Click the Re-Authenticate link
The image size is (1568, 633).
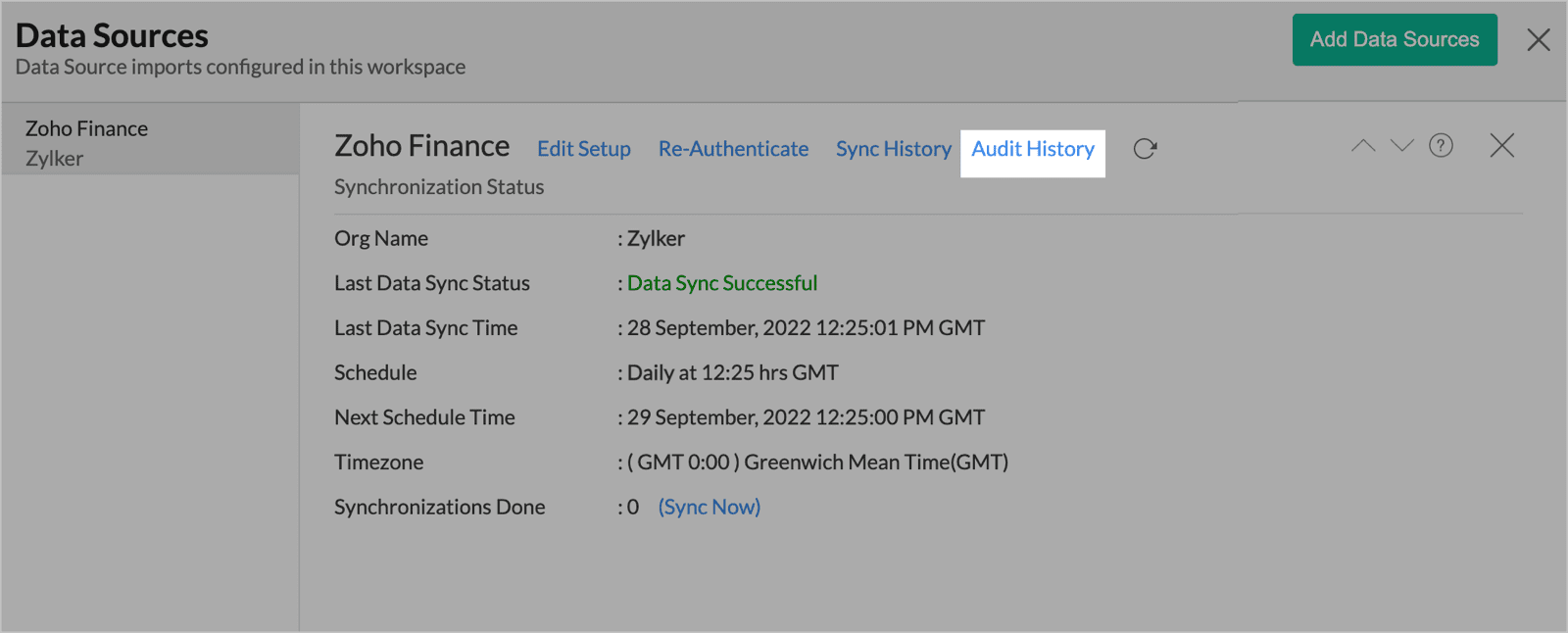pos(733,149)
